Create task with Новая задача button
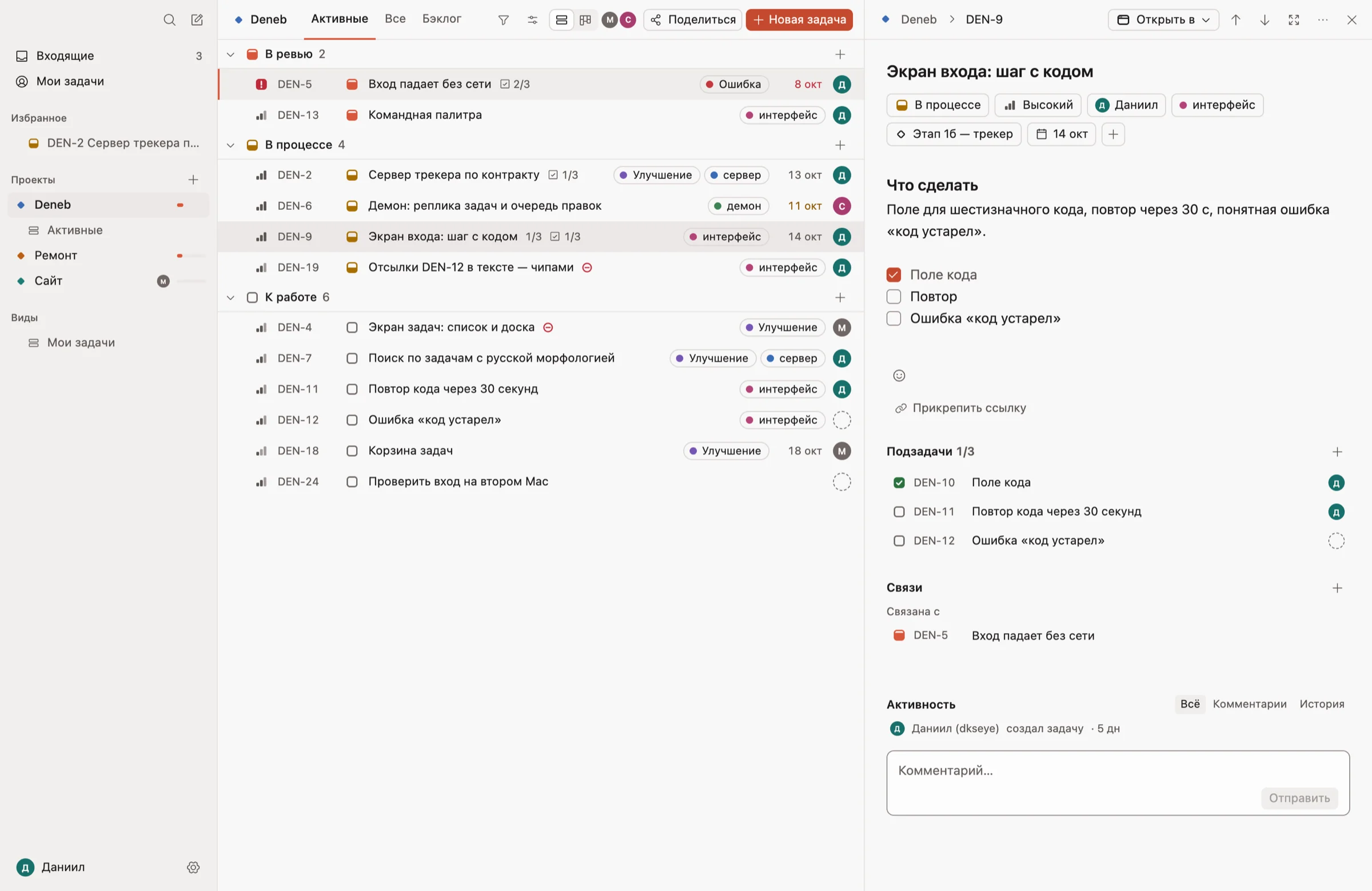The width and height of the screenshot is (1372, 891). (x=799, y=20)
